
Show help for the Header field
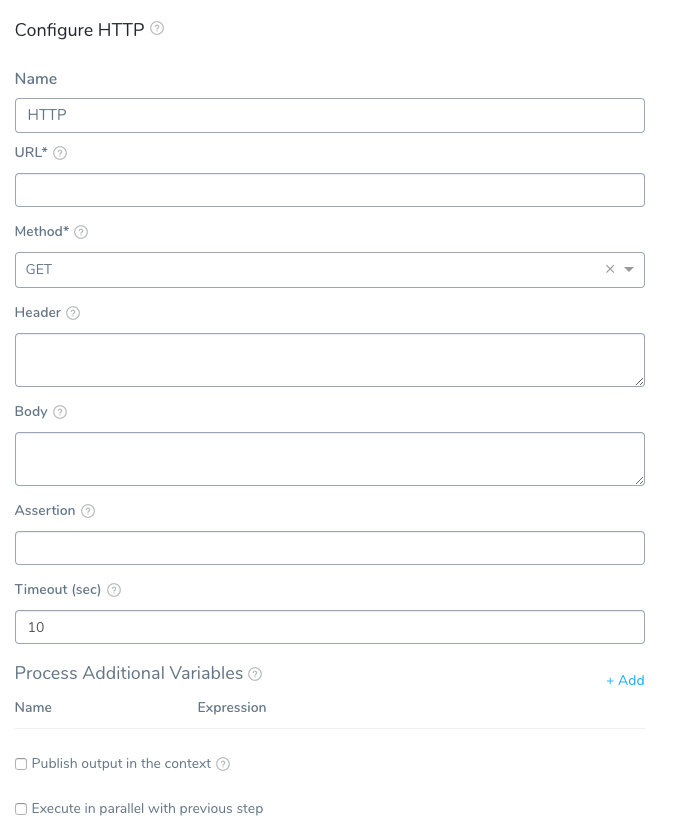click(x=73, y=314)
